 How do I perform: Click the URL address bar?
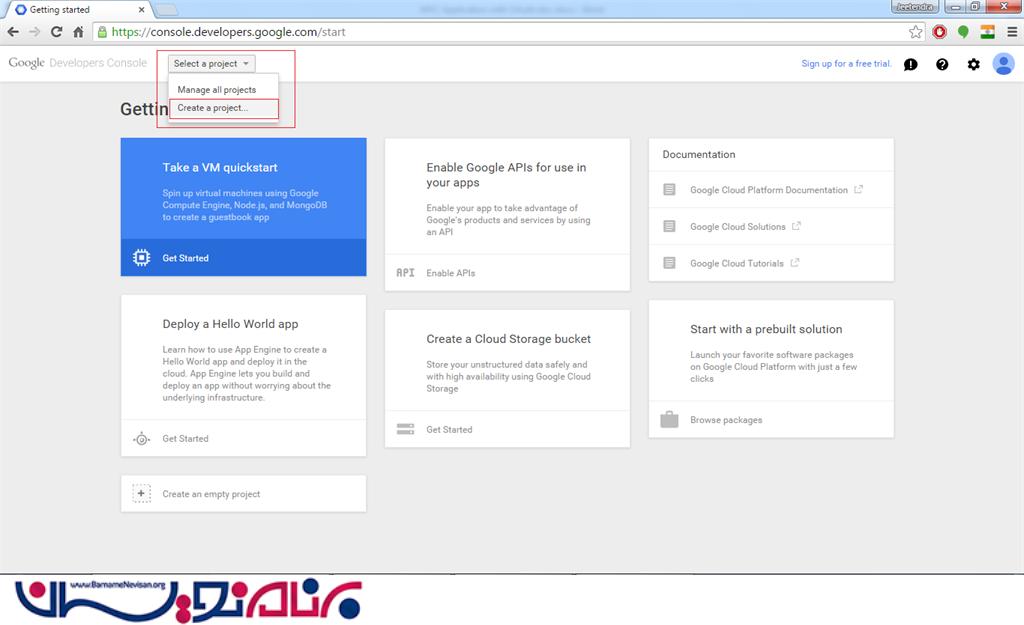coord(500,32)
